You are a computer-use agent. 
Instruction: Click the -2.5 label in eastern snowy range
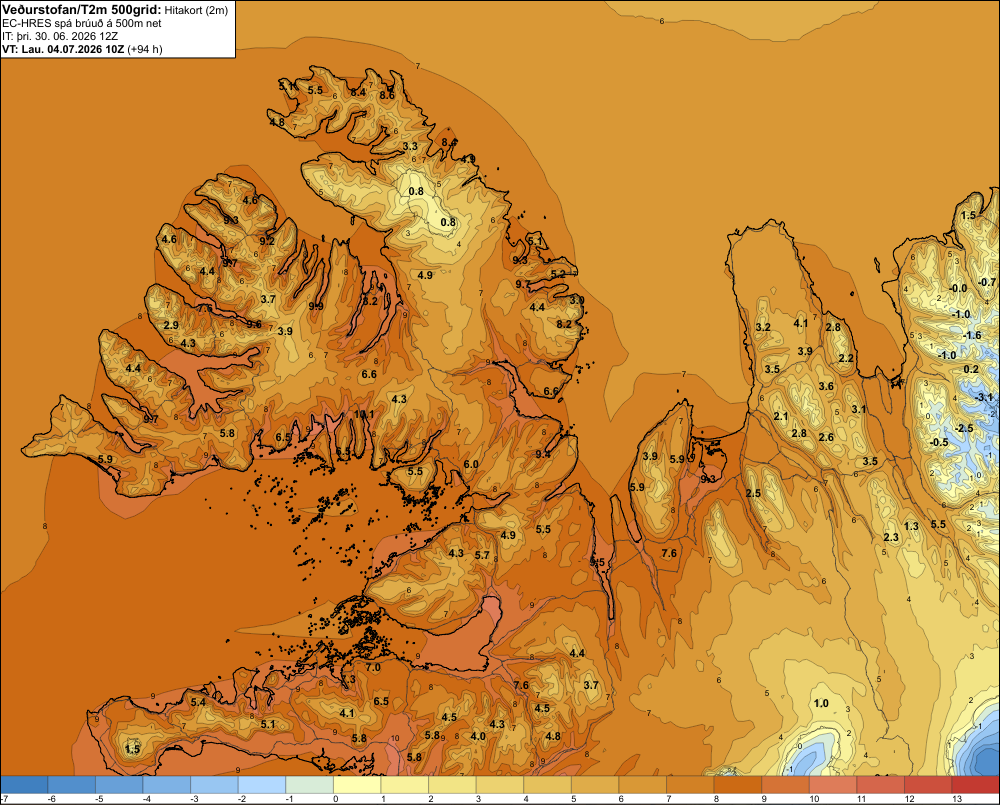pos(963,428)
